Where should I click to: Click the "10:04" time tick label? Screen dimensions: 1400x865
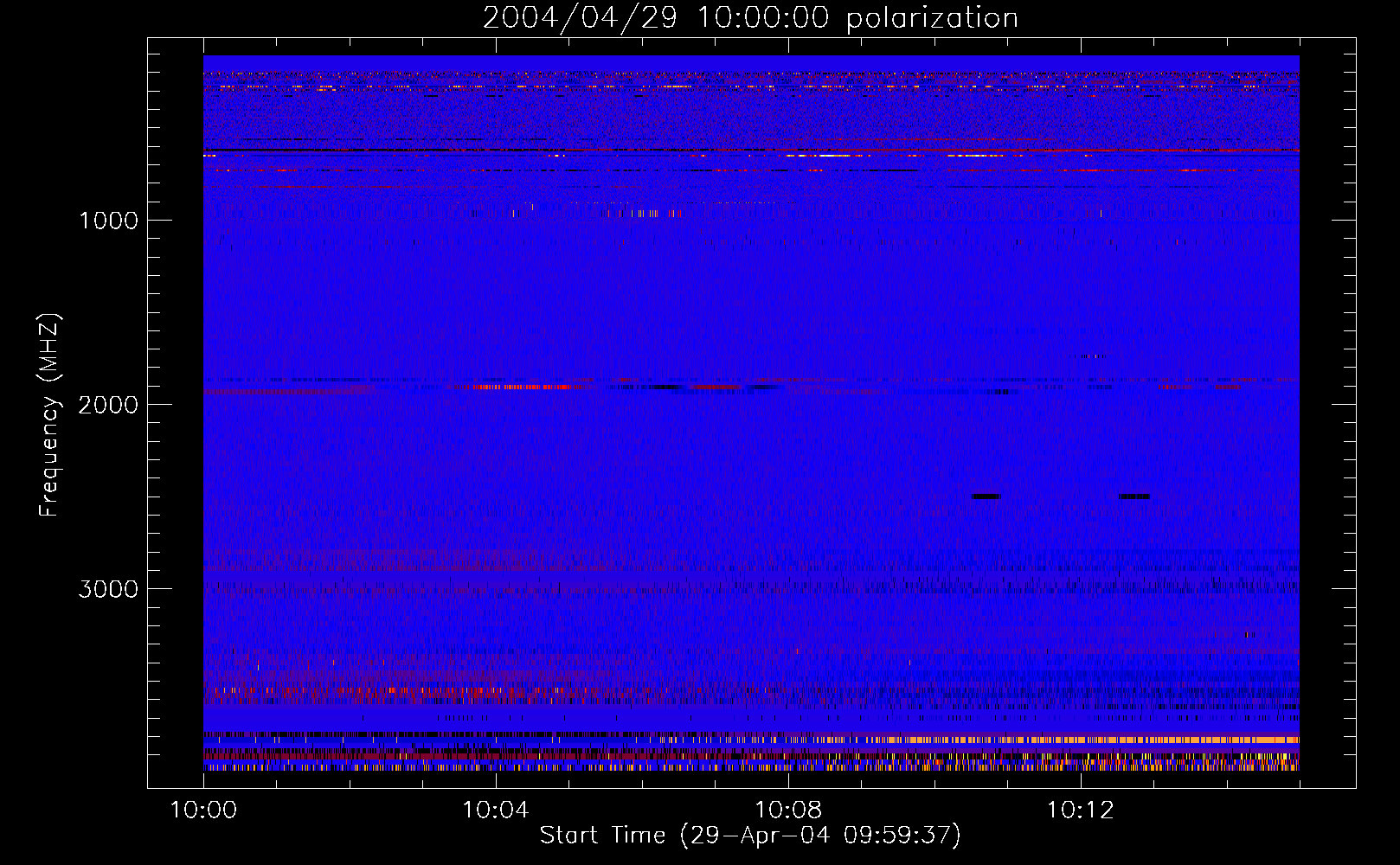coord(496,810)
